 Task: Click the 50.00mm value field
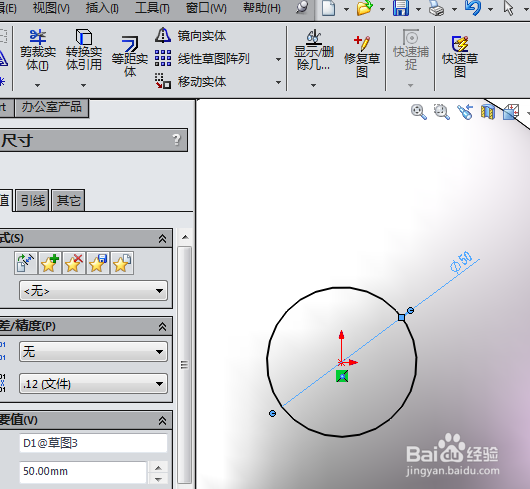pyautogui.click(x=83, y=471)
